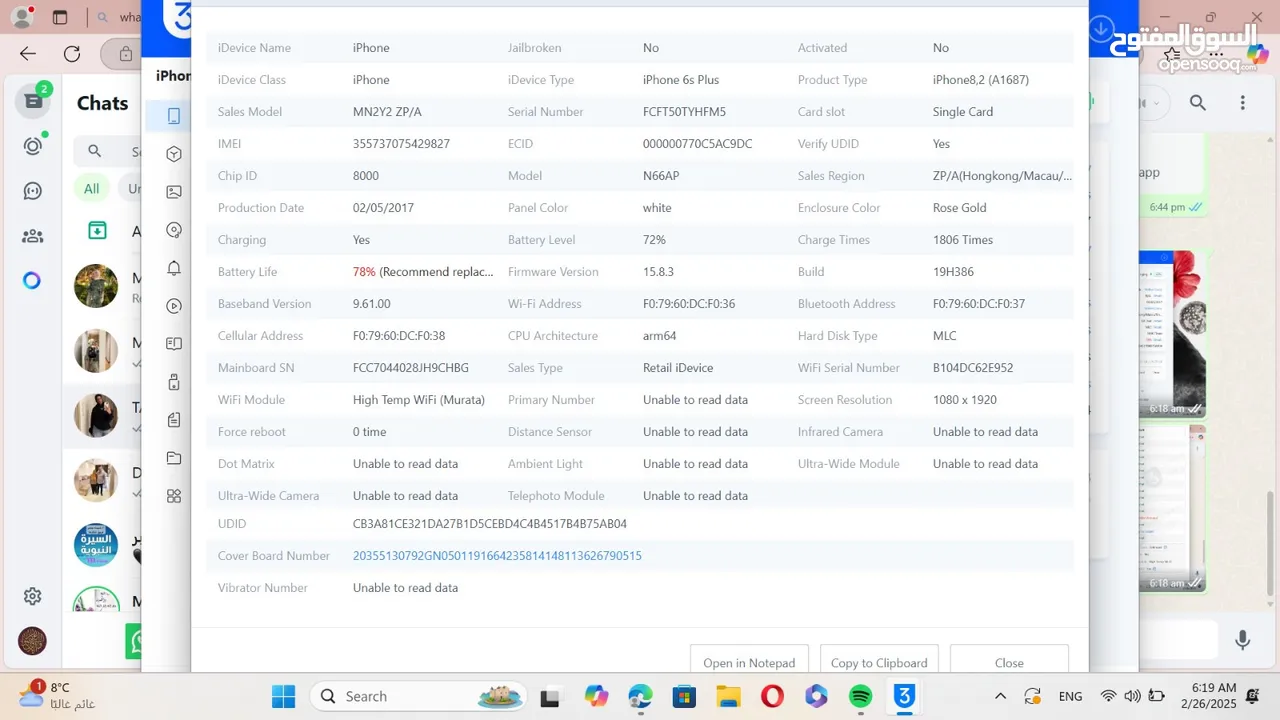Screen dimensions: 1280x720
Task: Click the microphone voice message icon
Action: coord(1243,640)
